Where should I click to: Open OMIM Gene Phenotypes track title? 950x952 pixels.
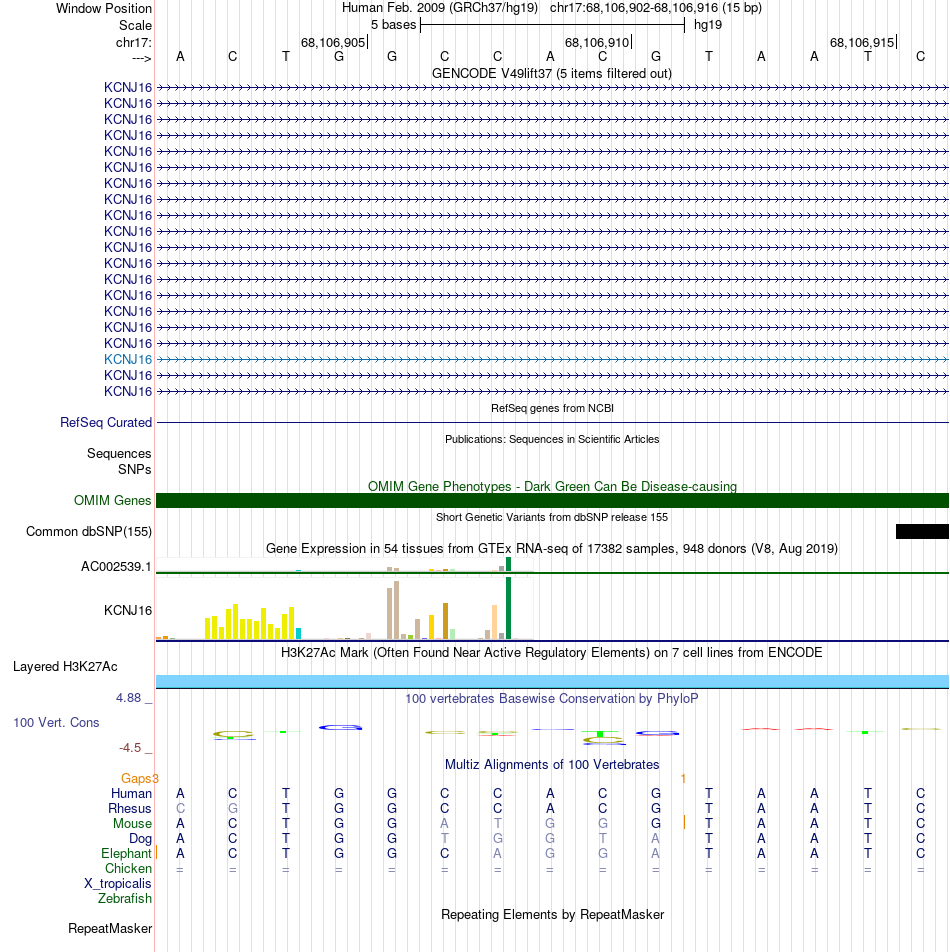(x=552, y=486)
